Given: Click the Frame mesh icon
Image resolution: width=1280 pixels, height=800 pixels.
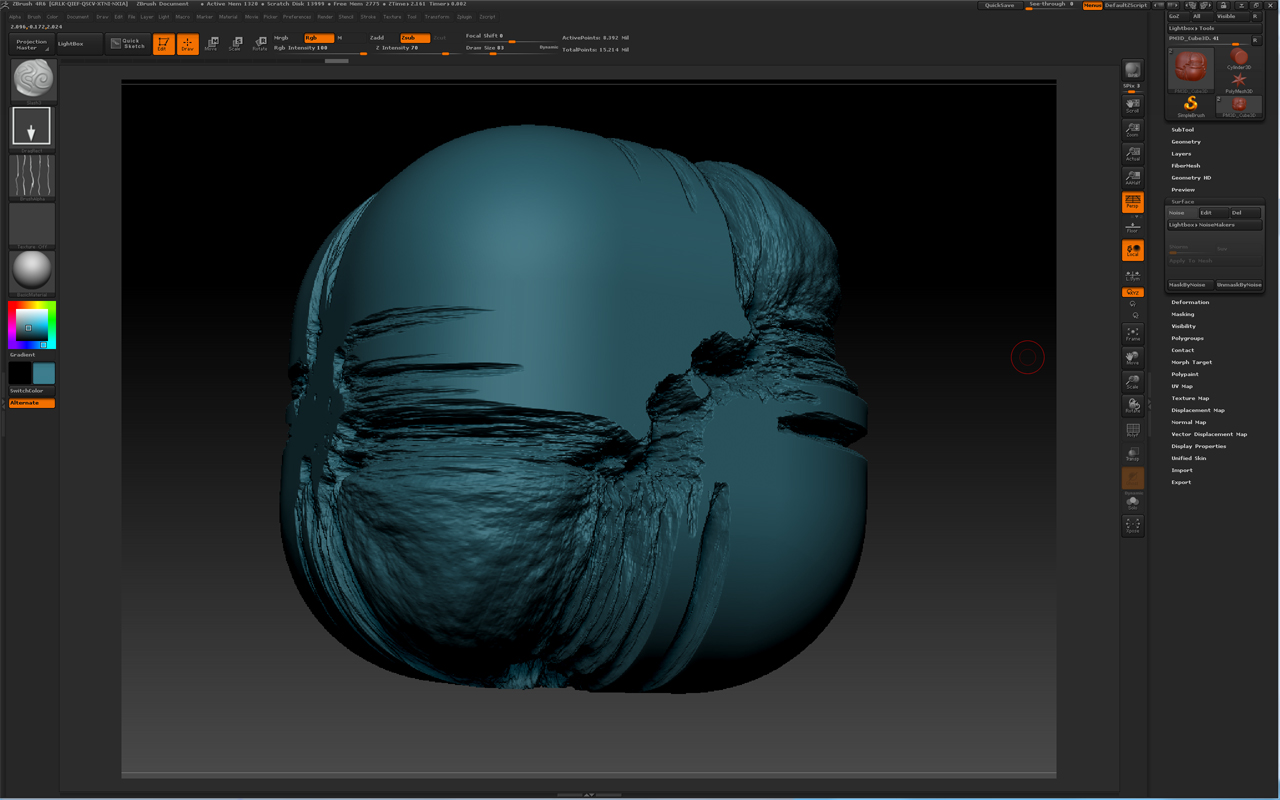Looking at the screenshot, I should click(x=1132, y=334).
